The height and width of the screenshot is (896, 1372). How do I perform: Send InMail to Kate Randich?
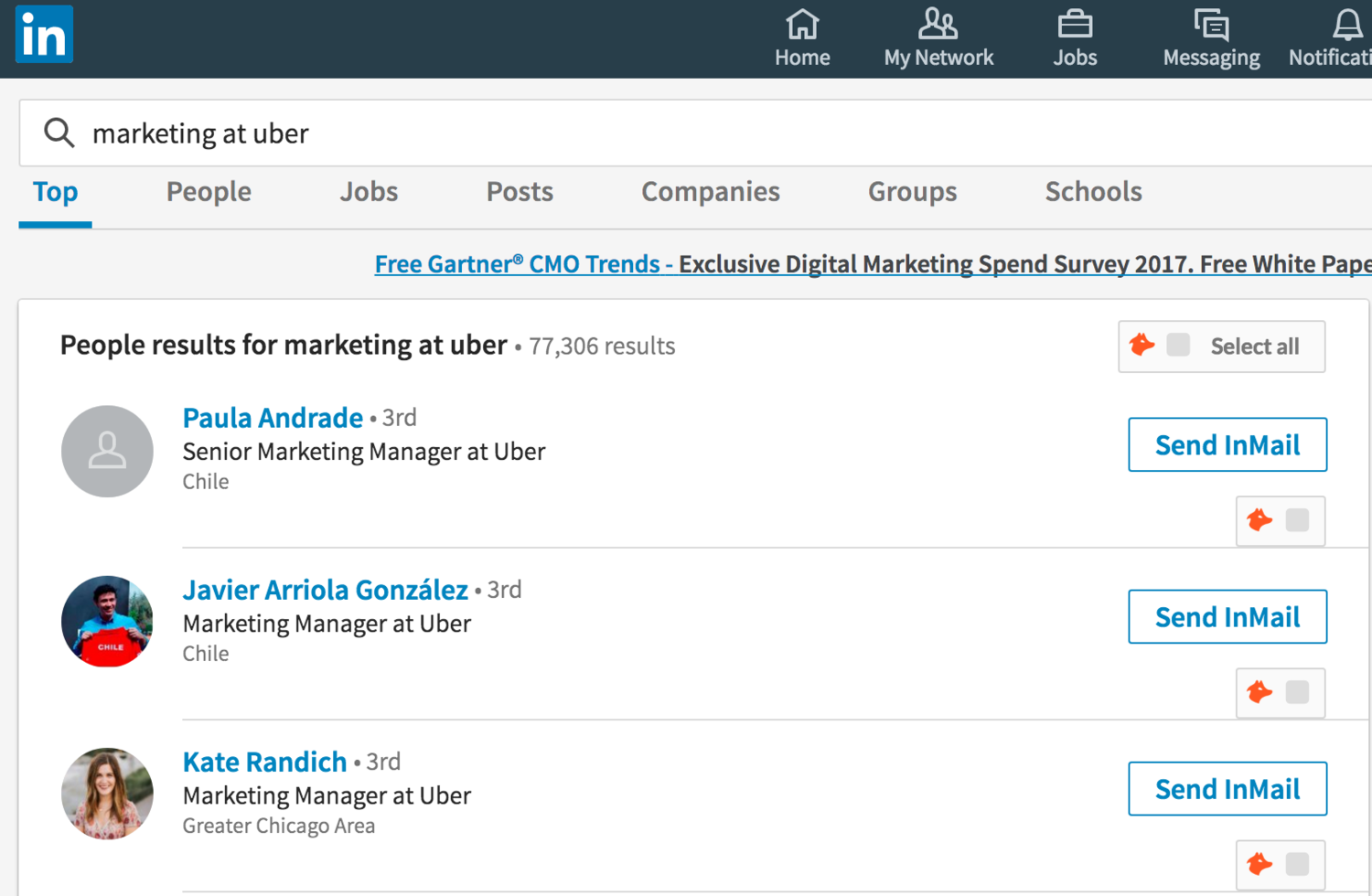coord(1227,788)
